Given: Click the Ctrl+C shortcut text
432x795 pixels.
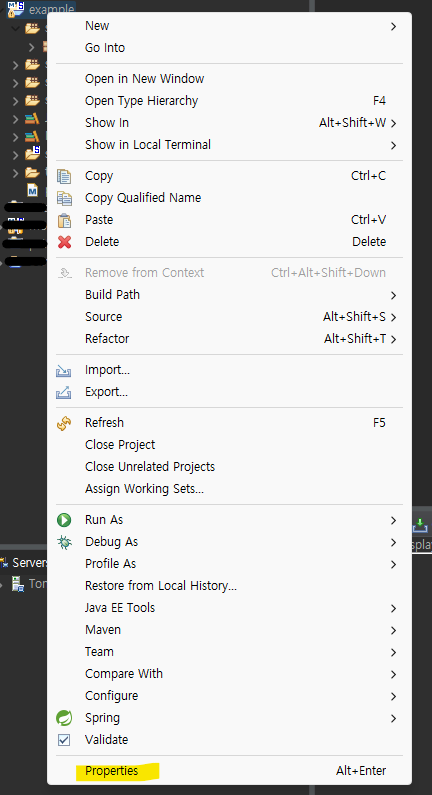Looking at the screenshot, I should tap(368, 176).
